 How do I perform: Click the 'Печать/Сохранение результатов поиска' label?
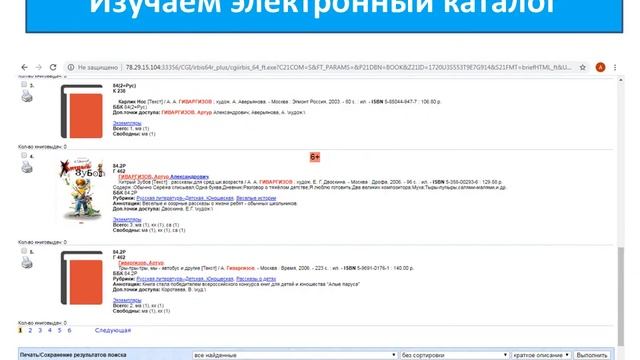tap(73, 355)
